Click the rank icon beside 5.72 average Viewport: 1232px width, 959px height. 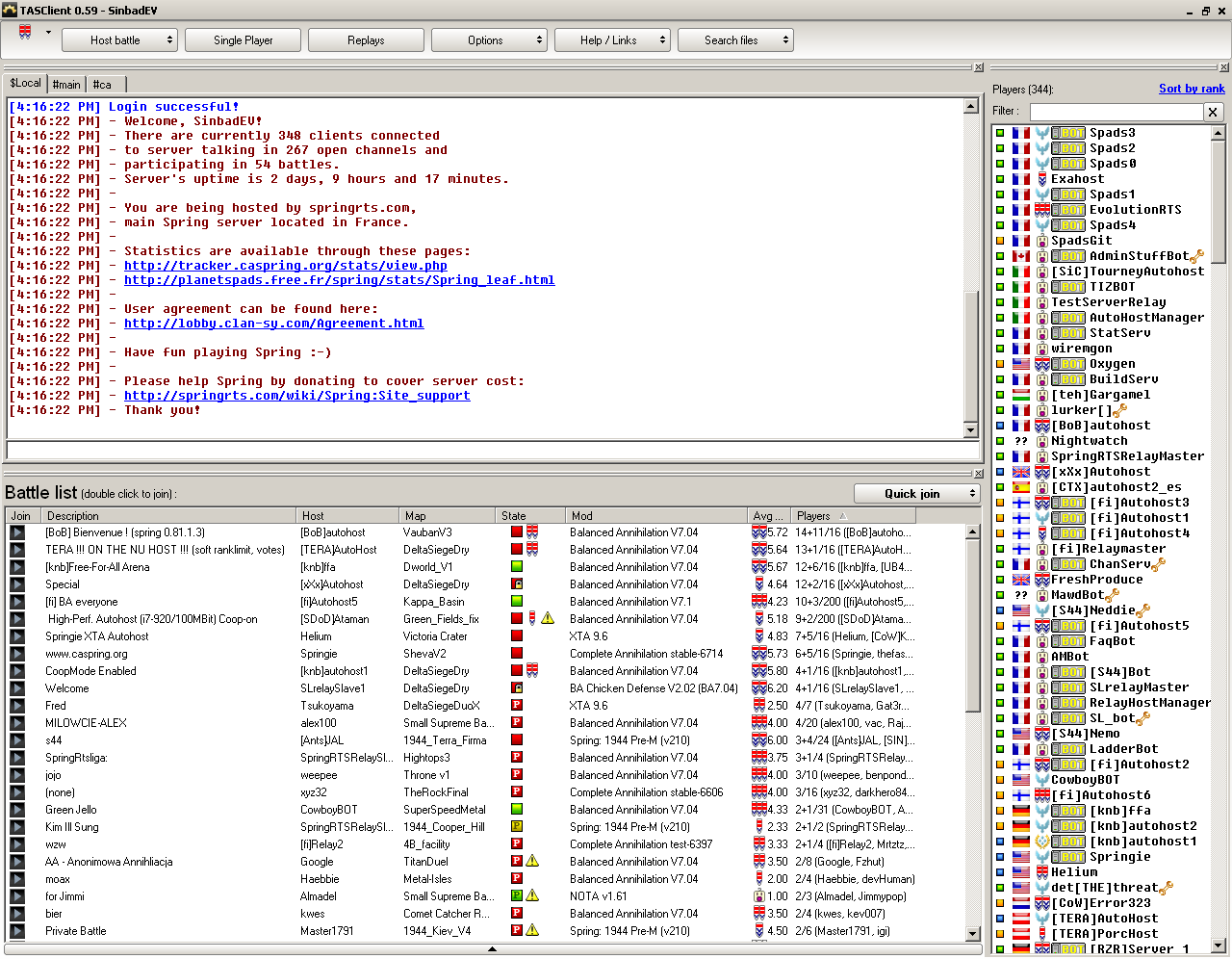pyautogui.click(x=759, y=532)
